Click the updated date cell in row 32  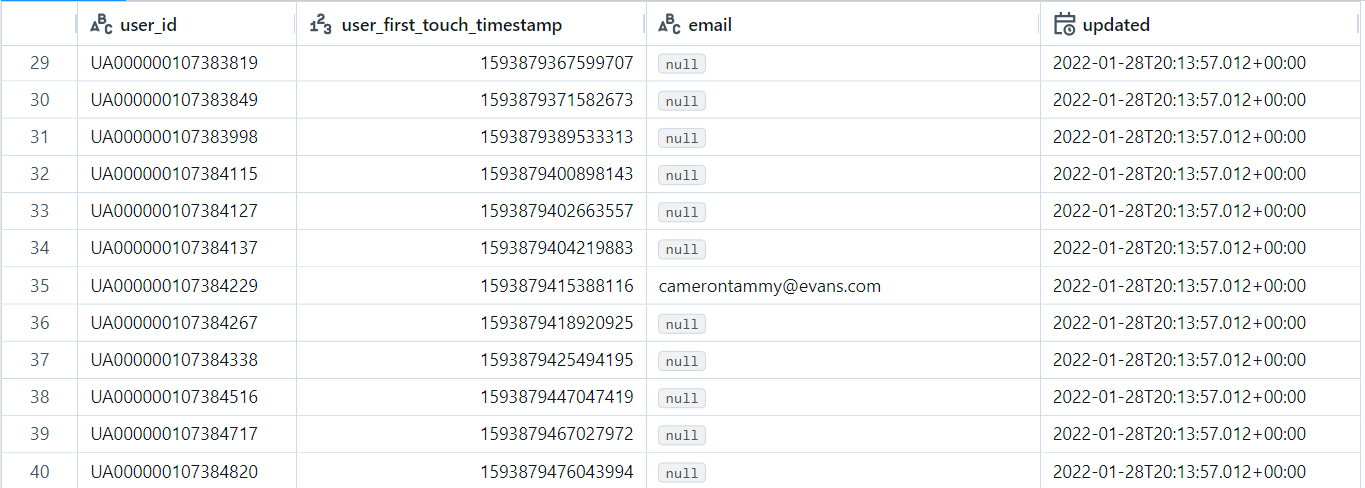click(1179, 175)
